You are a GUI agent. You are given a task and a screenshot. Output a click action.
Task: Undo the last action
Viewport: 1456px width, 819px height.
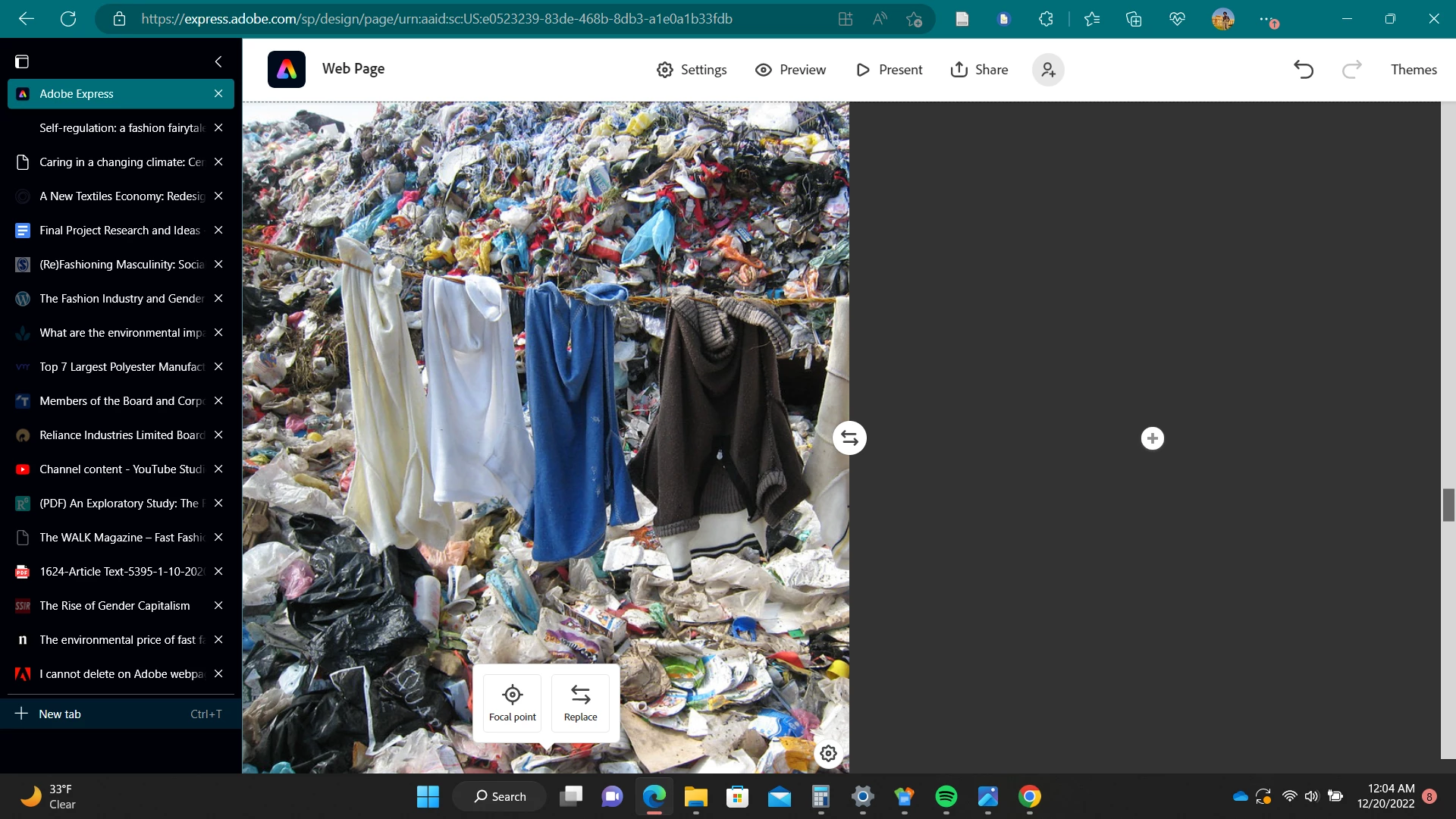[1304, 70]
